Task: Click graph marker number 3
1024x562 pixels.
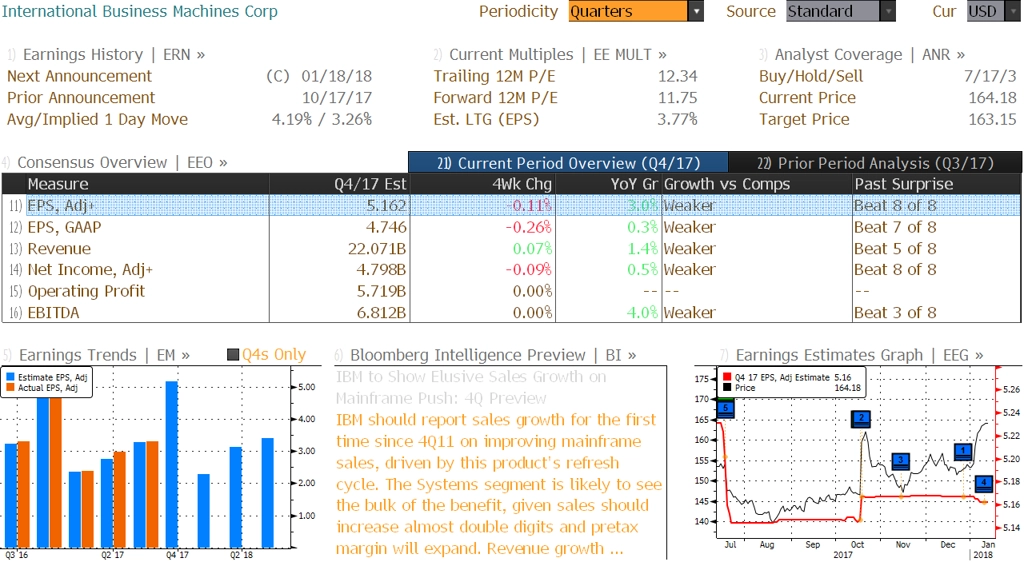Action: coord(901,461)
